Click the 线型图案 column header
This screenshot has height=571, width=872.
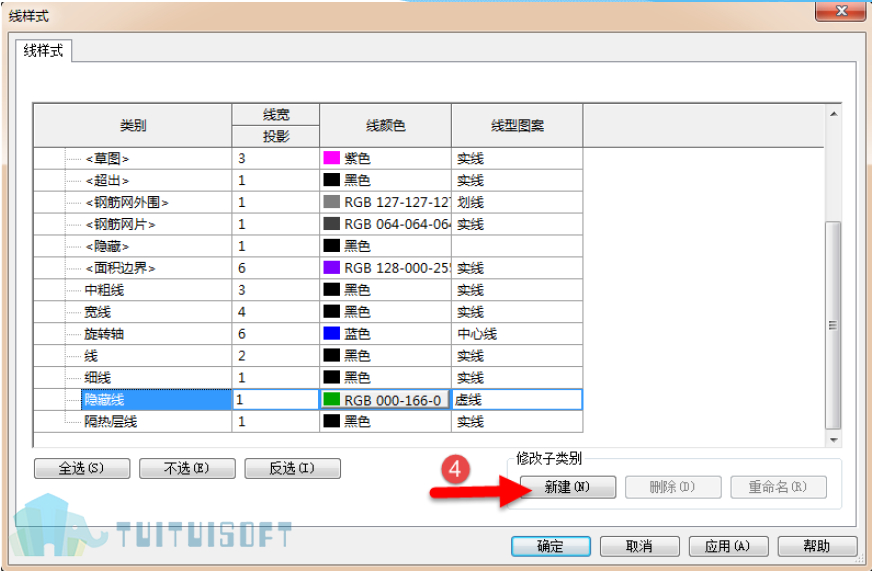pyautogui.click(x=517, y=126)
